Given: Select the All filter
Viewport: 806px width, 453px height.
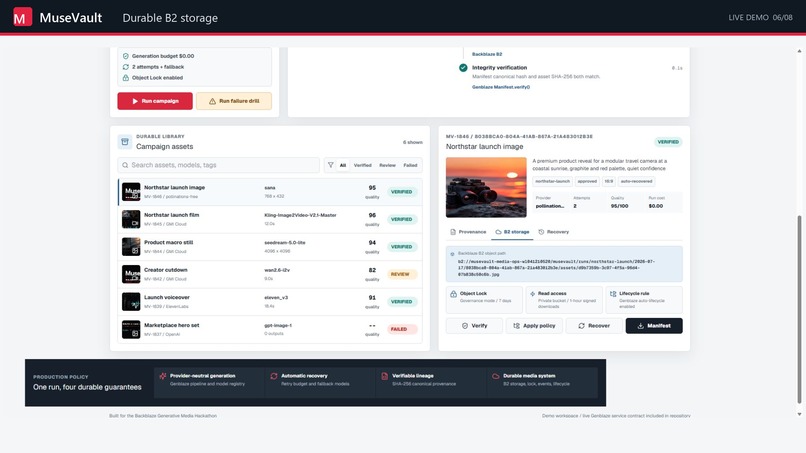Looking at the screenshot, I should pos(343,165).
